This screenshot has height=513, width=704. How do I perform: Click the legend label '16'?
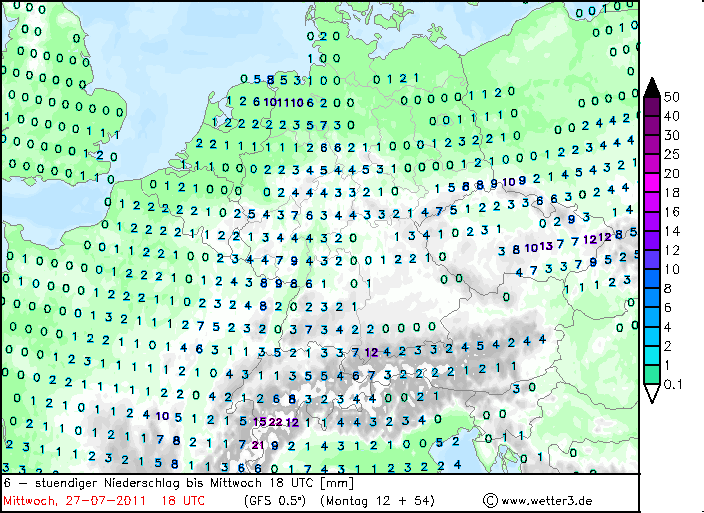[x=672, y=212]
